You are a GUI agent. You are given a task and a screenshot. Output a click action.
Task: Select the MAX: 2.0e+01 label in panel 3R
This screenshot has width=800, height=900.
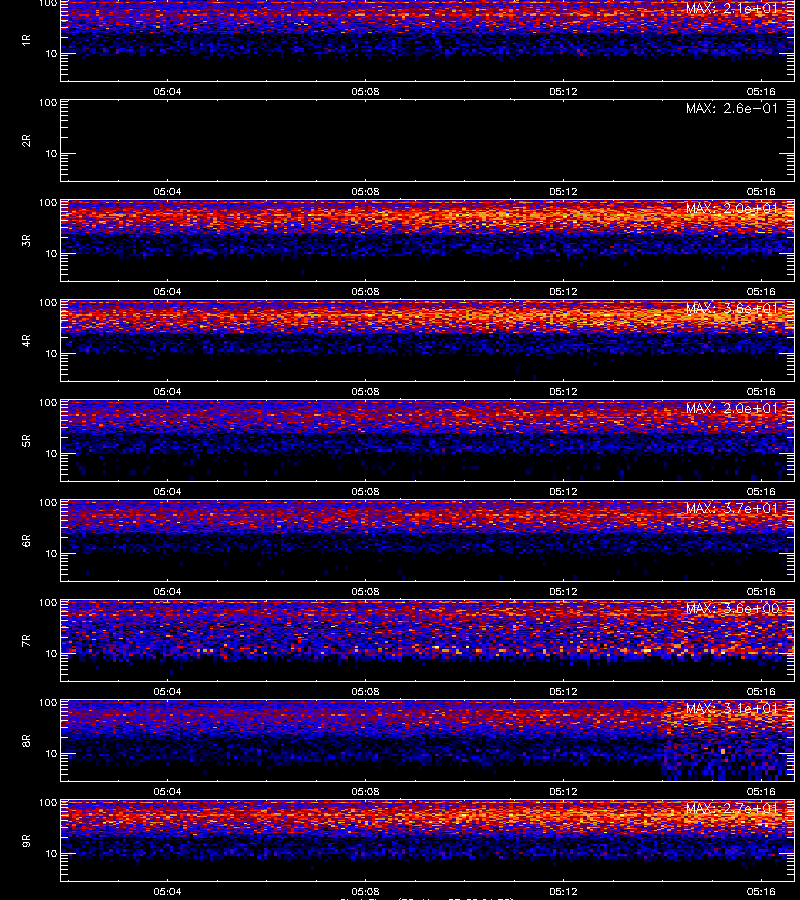[732, 208]
